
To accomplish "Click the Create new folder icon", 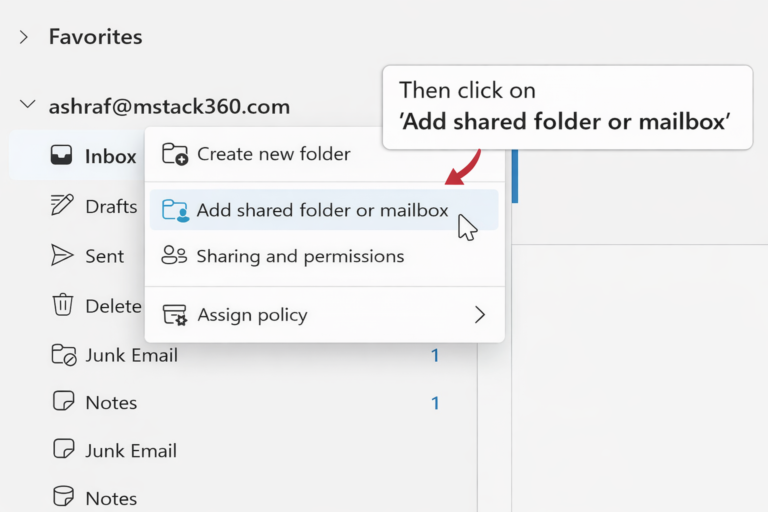I will click(175, 154).
